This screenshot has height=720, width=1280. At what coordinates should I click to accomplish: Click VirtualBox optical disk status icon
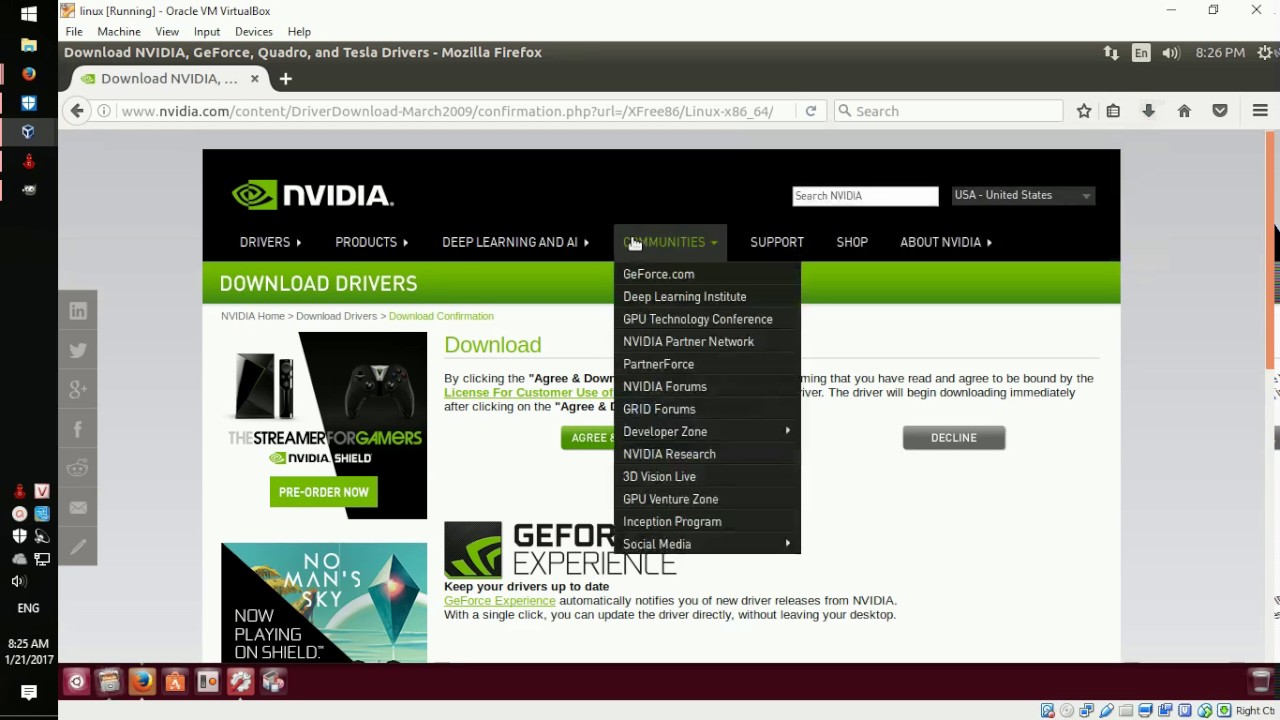[x=1067, y=711]
